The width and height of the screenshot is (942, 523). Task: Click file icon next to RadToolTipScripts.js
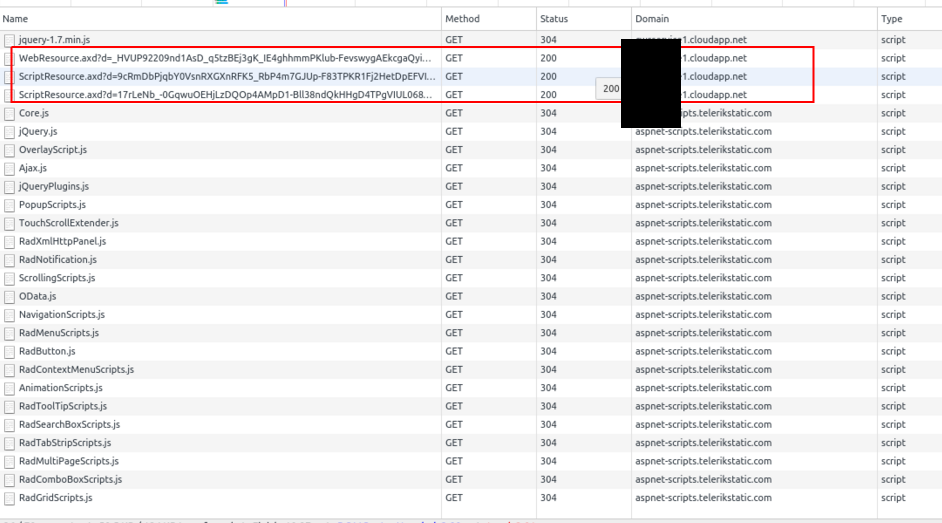tap(9, 407)
